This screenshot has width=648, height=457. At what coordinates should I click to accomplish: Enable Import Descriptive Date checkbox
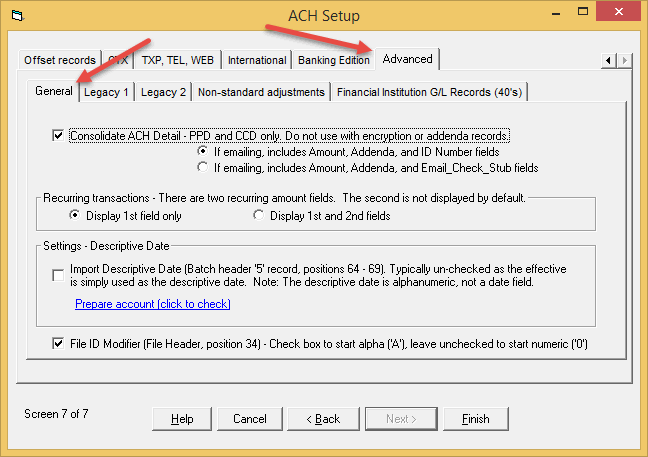(58, 275)
